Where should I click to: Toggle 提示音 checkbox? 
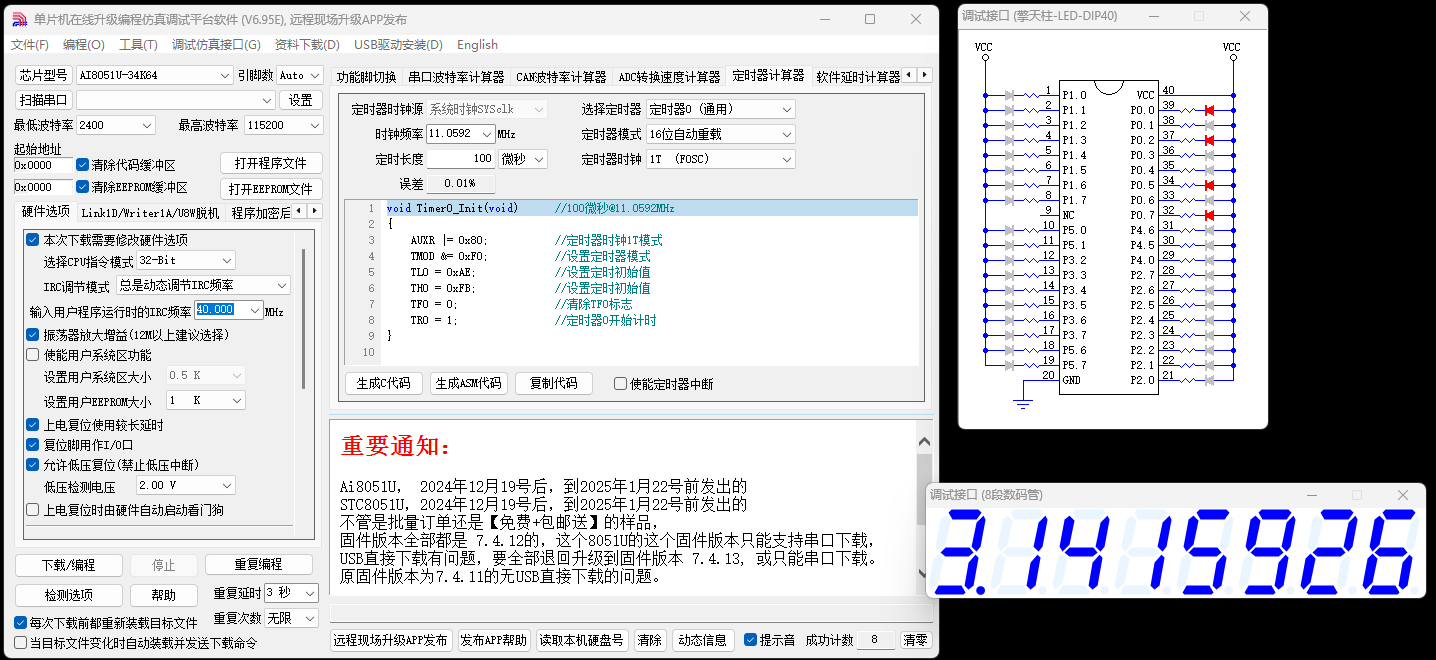click(750, 640)
